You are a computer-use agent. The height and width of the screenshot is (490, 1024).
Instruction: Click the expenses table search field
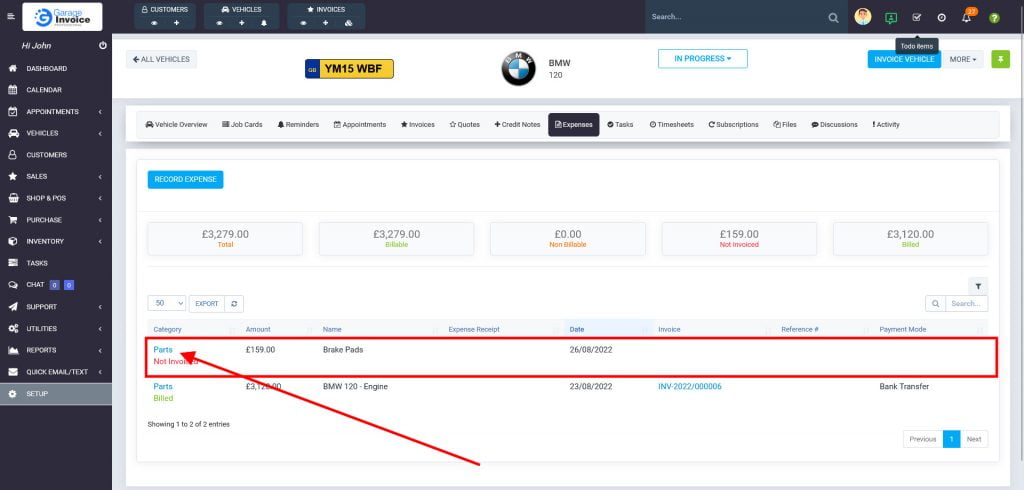click(966, 303)
